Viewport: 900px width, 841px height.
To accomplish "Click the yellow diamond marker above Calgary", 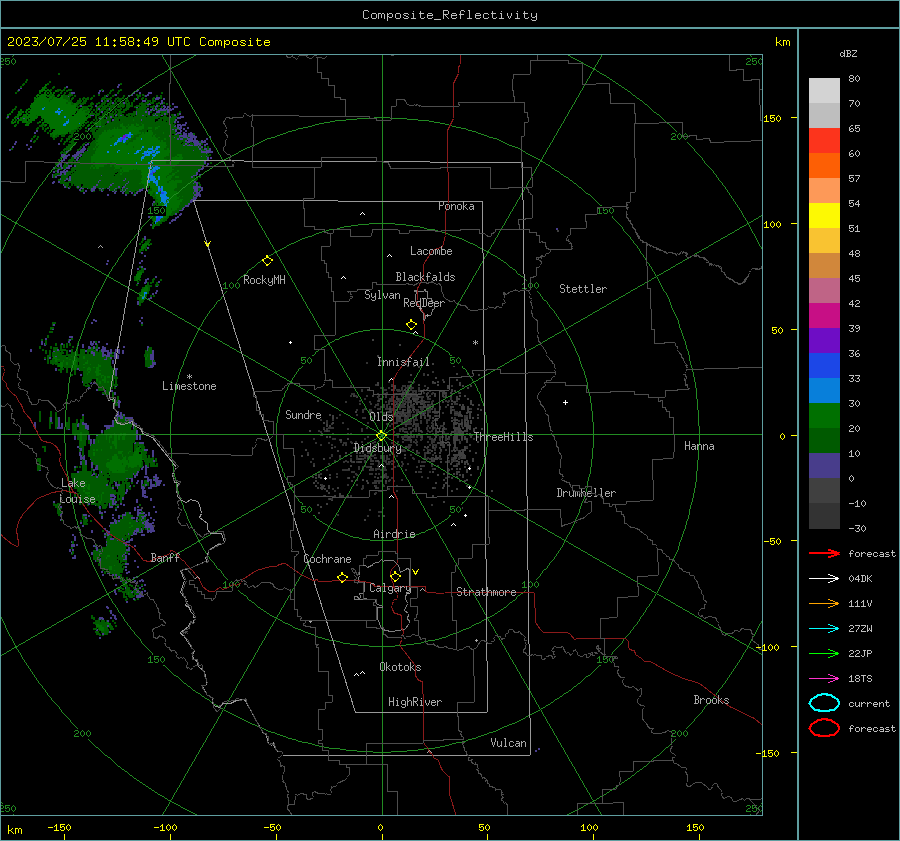I will tap(395, 576).
